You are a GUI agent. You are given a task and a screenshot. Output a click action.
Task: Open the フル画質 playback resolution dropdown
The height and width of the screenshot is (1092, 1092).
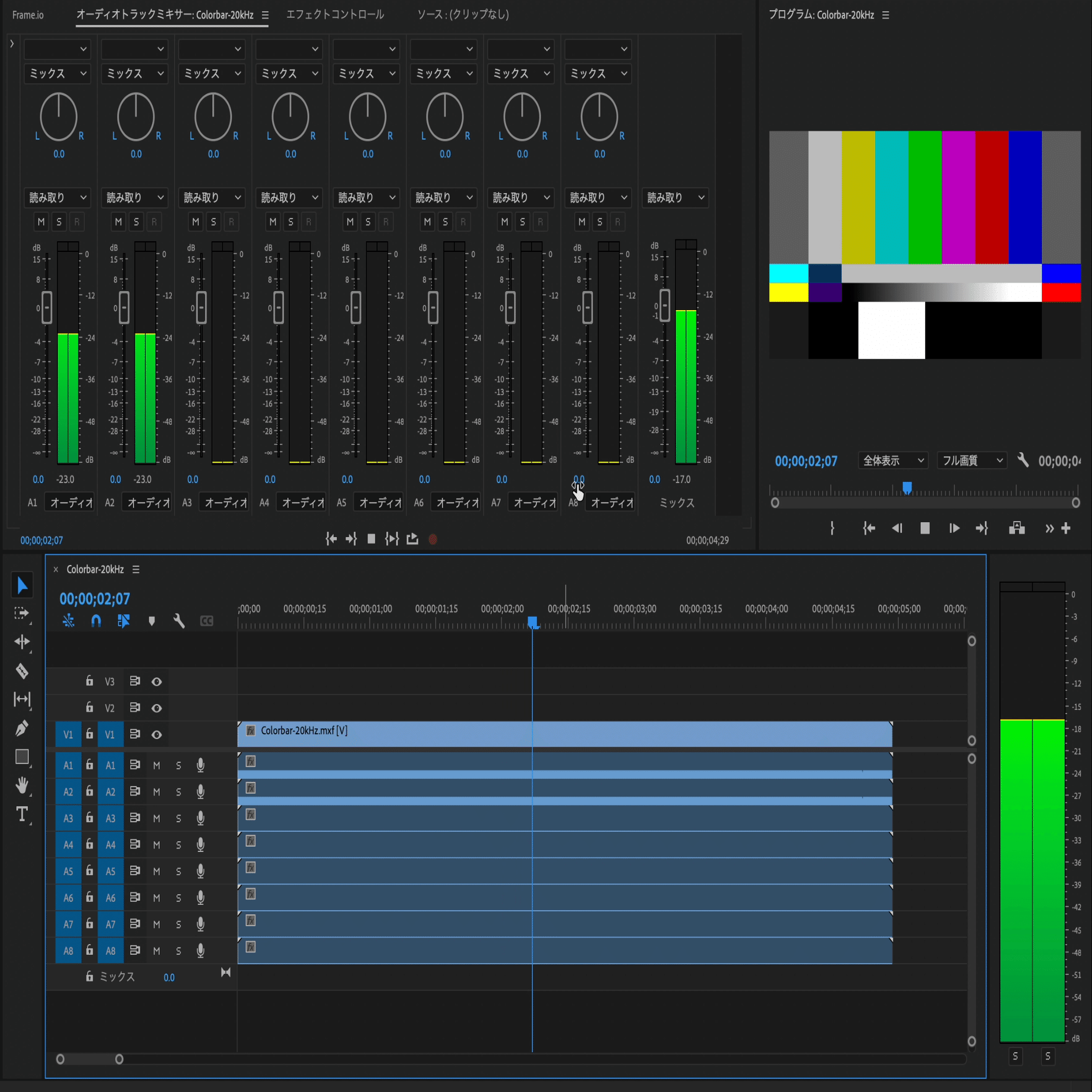(x=971, y=460)
